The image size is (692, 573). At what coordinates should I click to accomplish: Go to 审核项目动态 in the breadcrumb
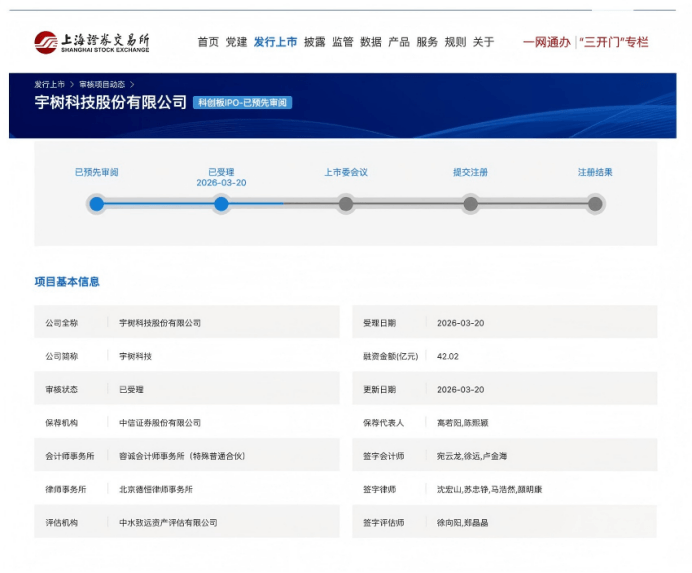(101, 85)
